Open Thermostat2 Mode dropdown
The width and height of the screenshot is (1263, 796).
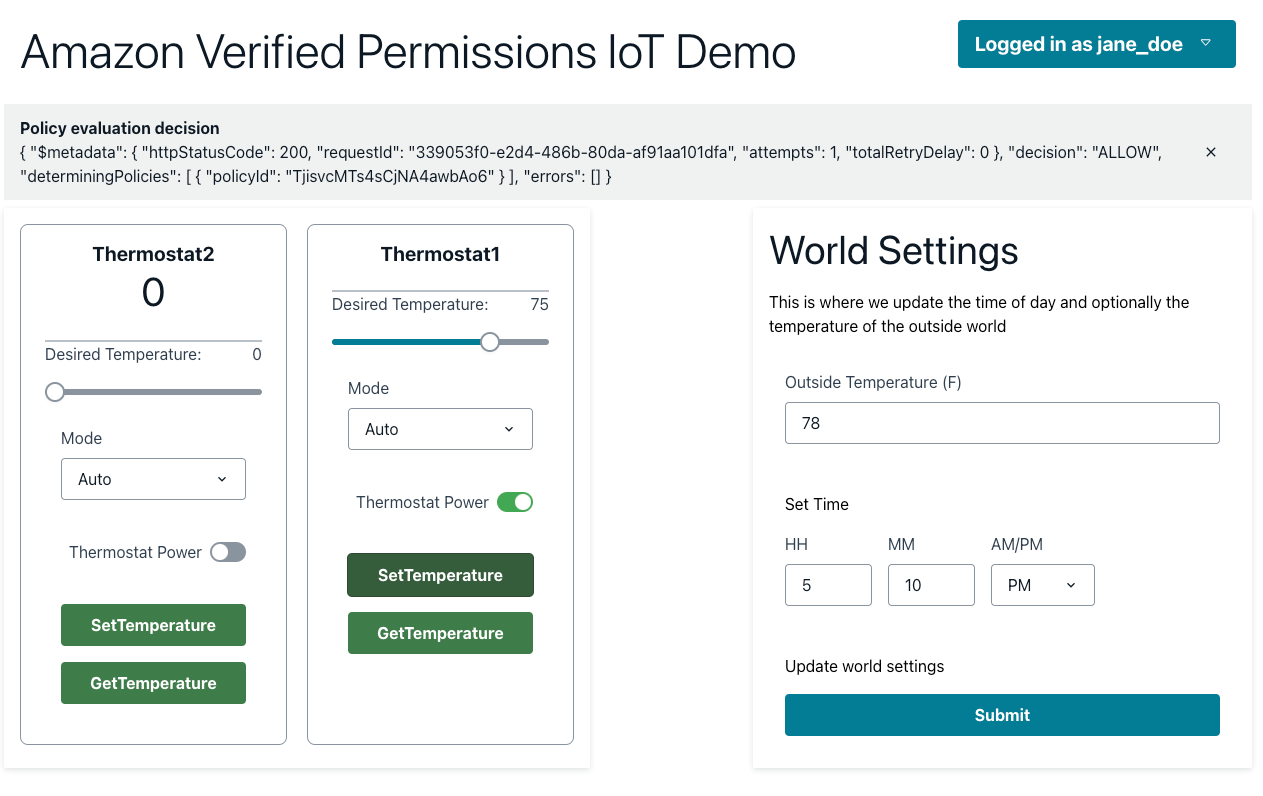pyautogui.click(x=153, y=479)
